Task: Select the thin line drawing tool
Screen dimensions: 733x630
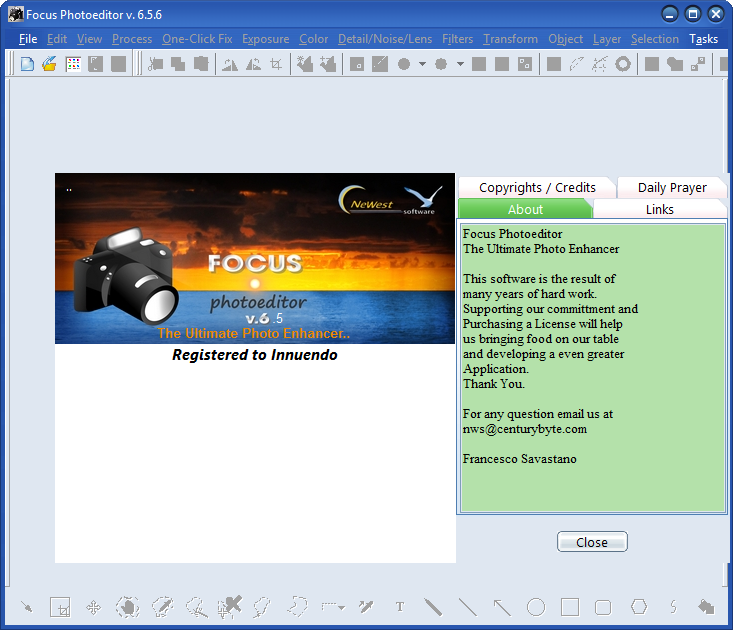Action: point(467,607)
